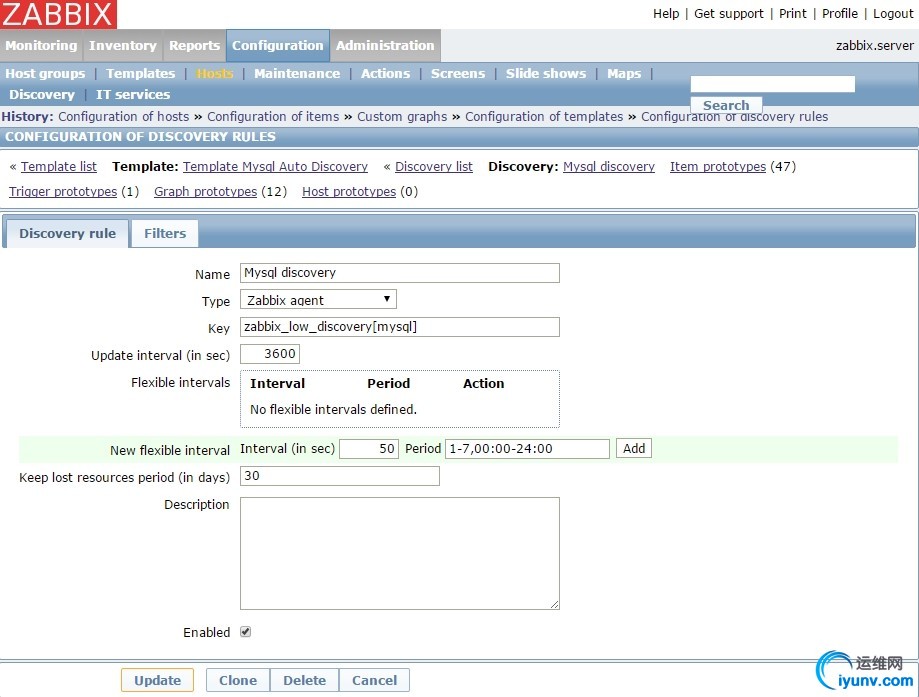Open the Graph prototypes link

[x=205, y=192]
